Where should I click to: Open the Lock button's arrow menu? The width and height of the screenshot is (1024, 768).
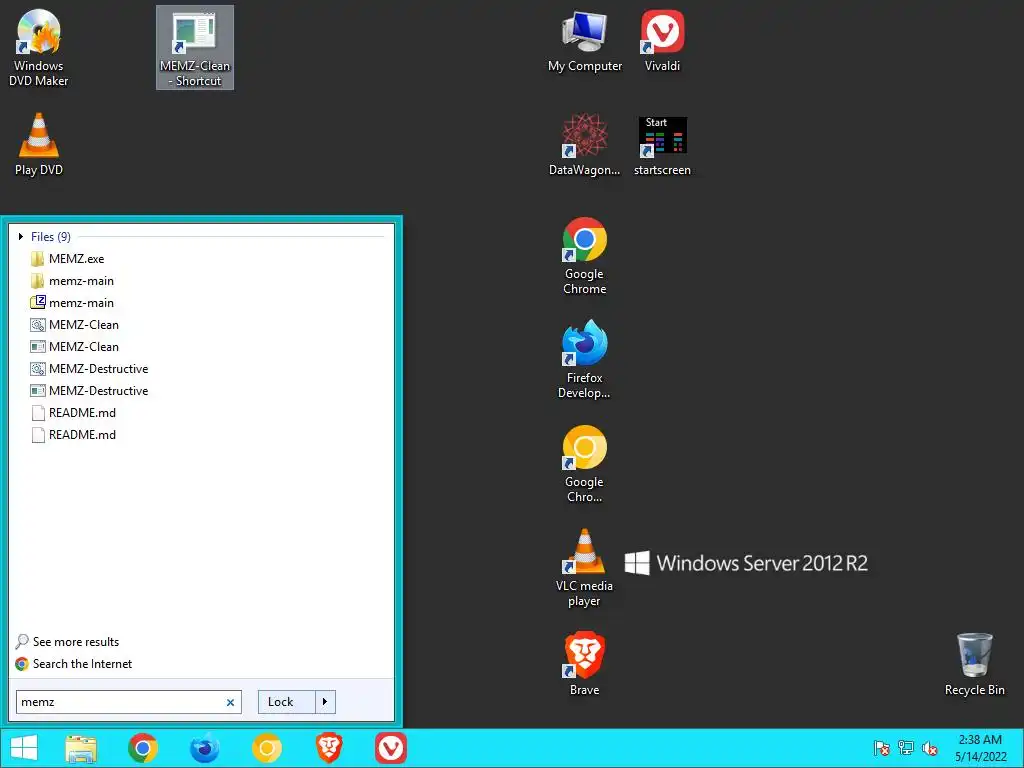pos(325,702)
